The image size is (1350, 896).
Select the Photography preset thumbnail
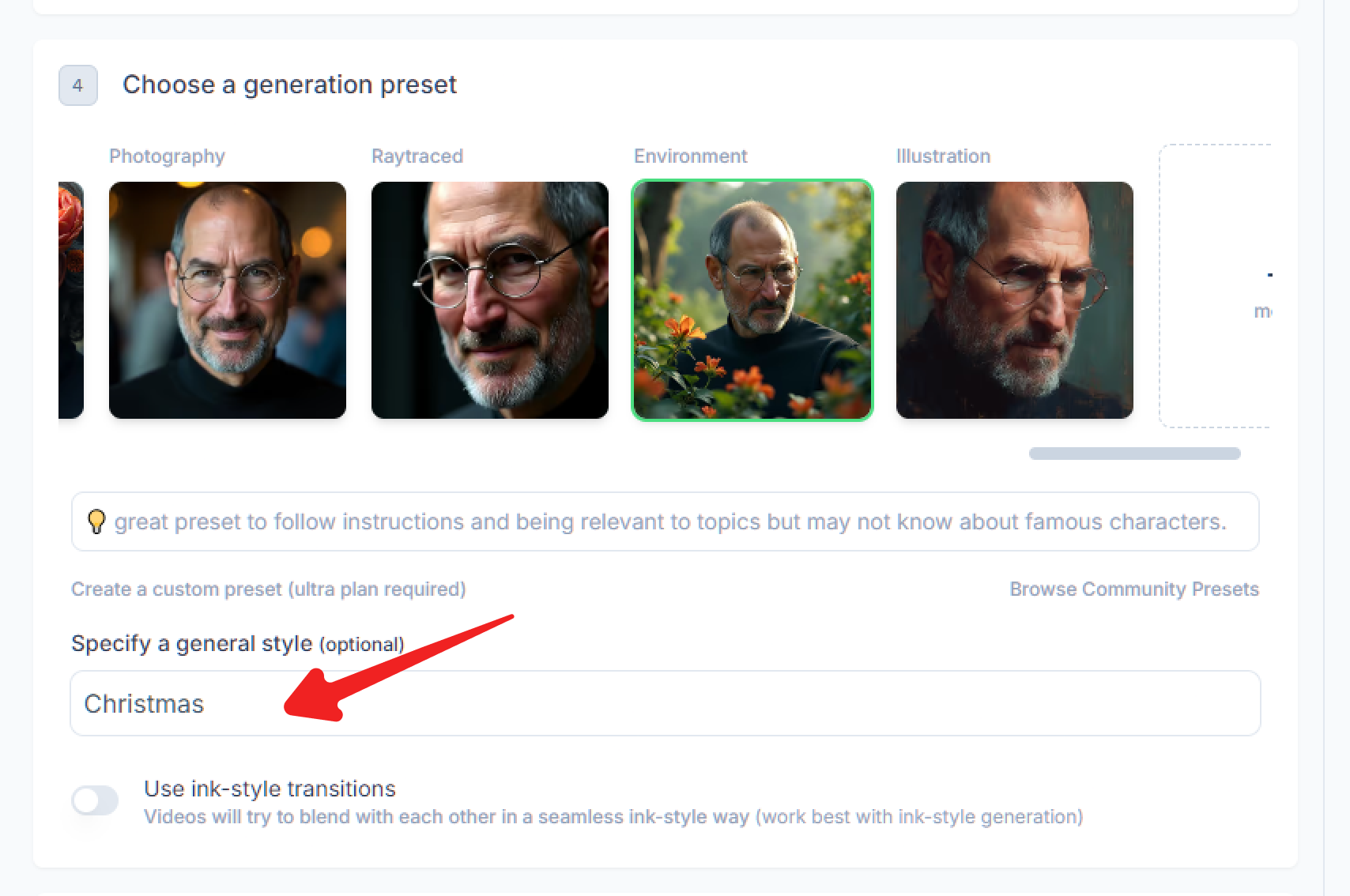pyautogui.click(x=227, y=300)
